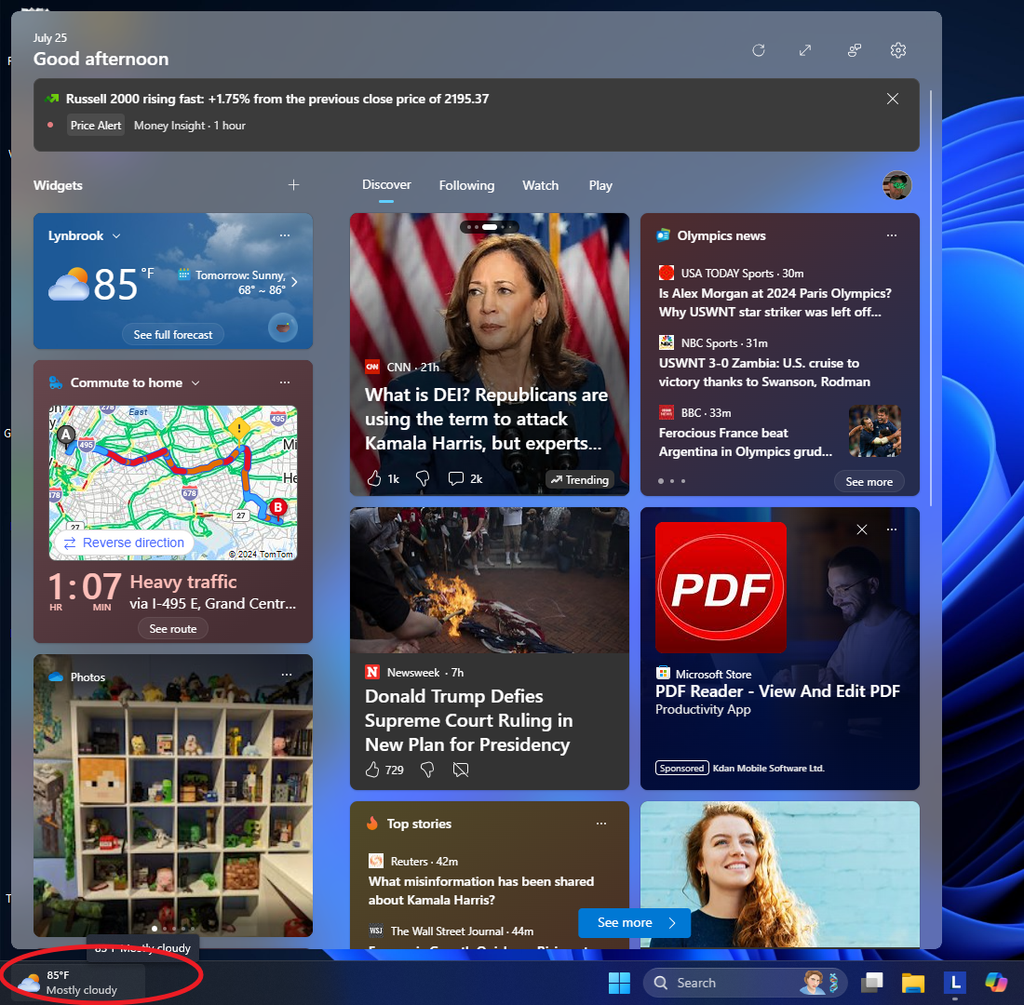Image resolution: width=1024 pixels, height=1005 pixels.
Task: Click the user profile avatar
Action: pyautogui.click(x=897, y=185)
